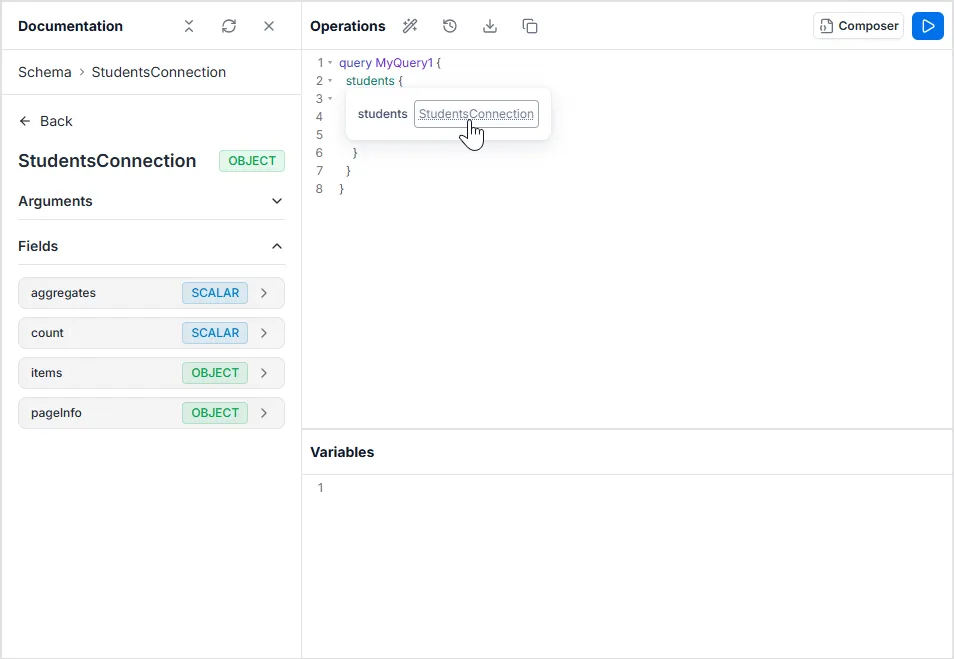Viewport: 954px width, 659px height.
Task: Open the operations history
Action: 450,26
